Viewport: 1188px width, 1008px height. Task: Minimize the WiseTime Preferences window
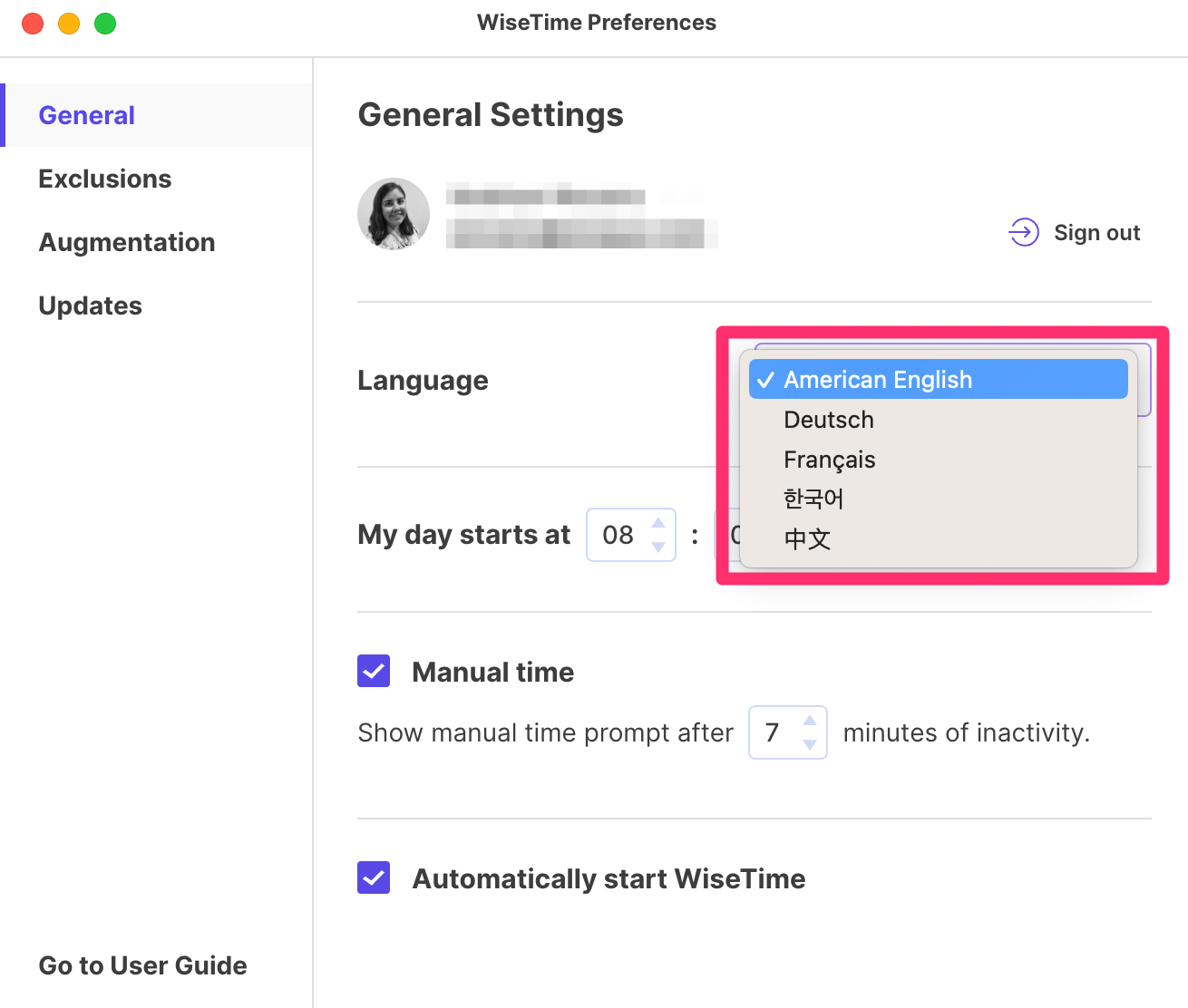tap(69, 24)
